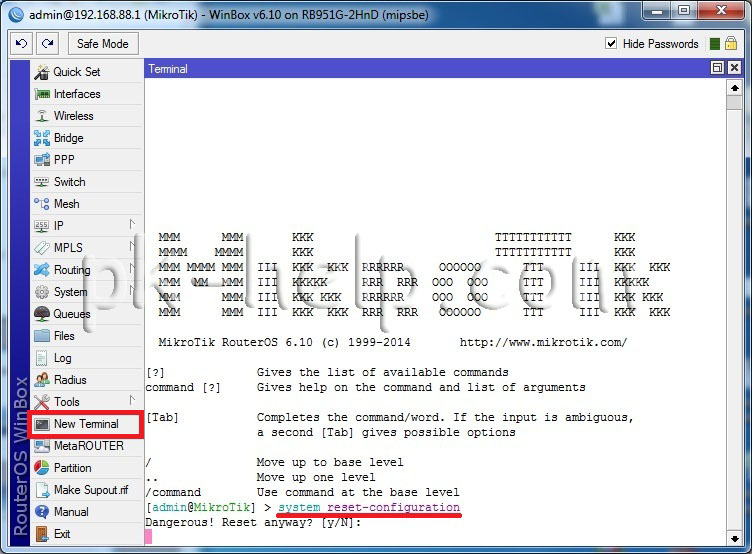
Task: Open Quick Set menu item
Action: click(x=76, y=72)
